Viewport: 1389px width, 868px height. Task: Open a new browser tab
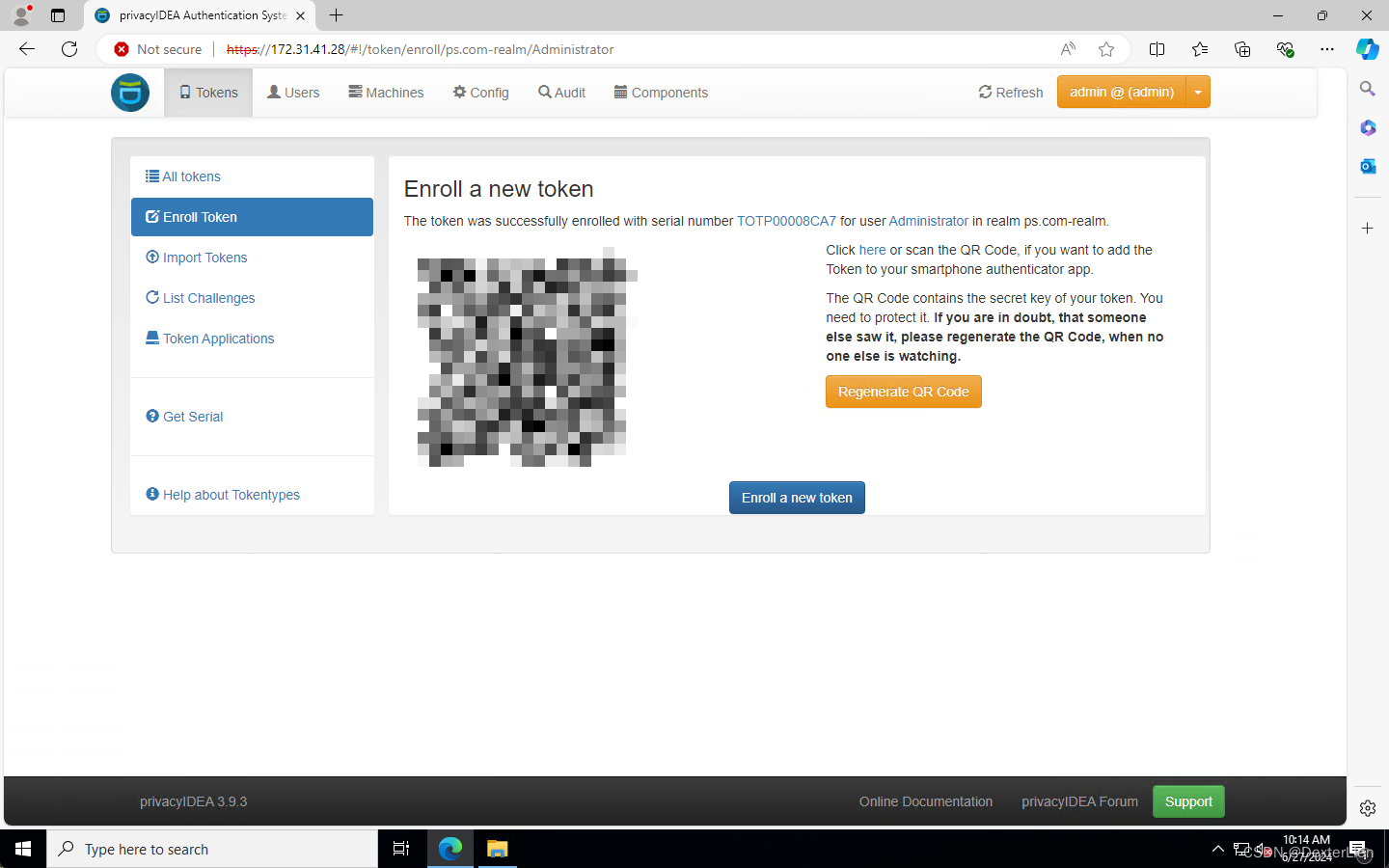337,15
